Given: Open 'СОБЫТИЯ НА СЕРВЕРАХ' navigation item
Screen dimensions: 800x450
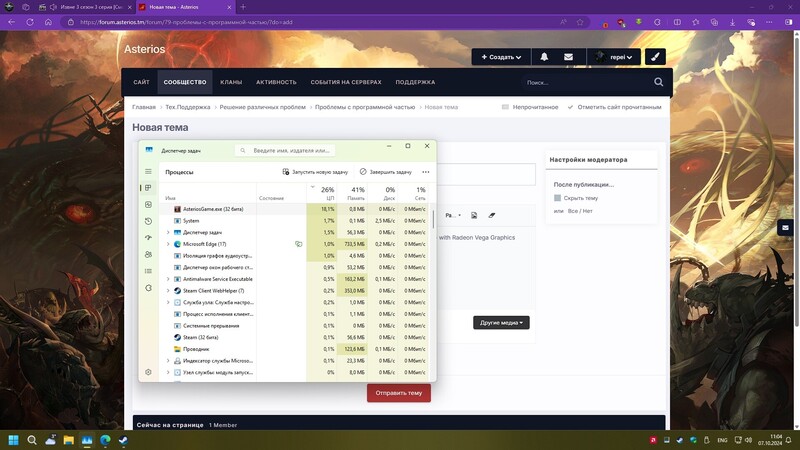Looking at the screenshot, I should [346, 82].
